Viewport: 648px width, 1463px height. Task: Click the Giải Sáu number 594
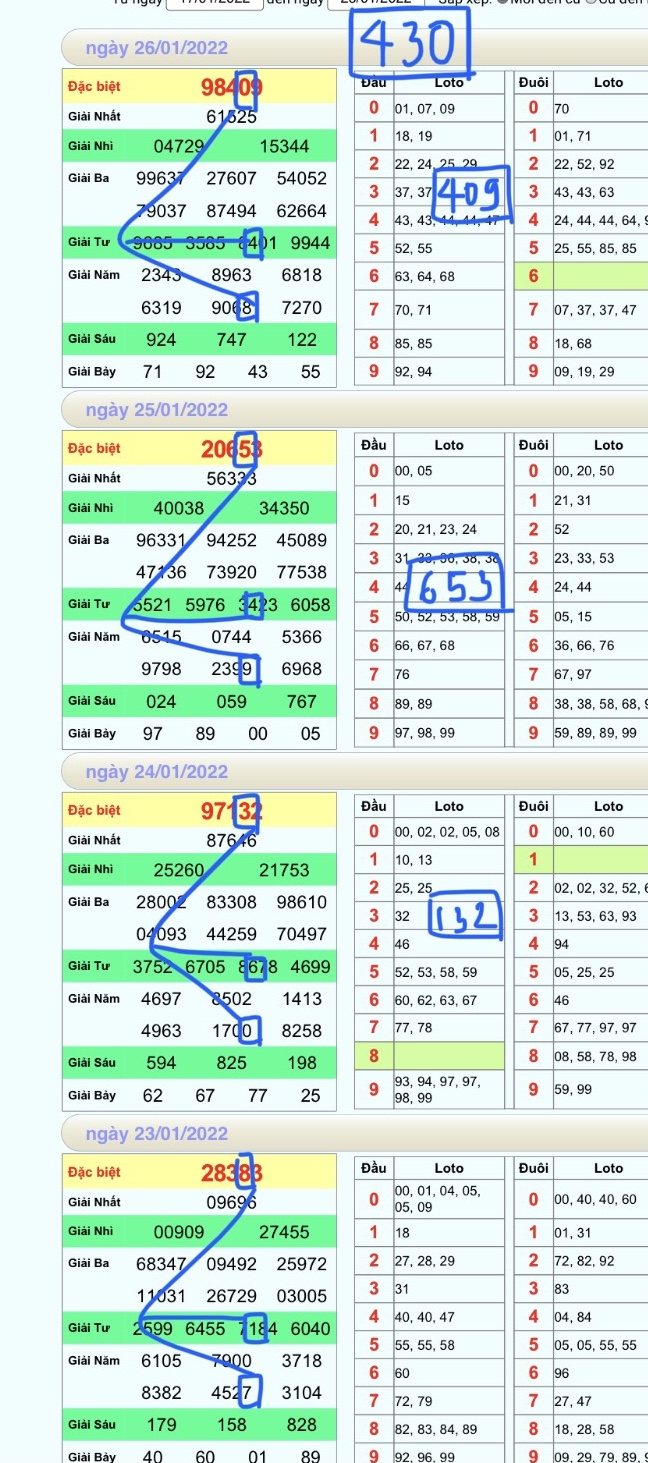161,1063
